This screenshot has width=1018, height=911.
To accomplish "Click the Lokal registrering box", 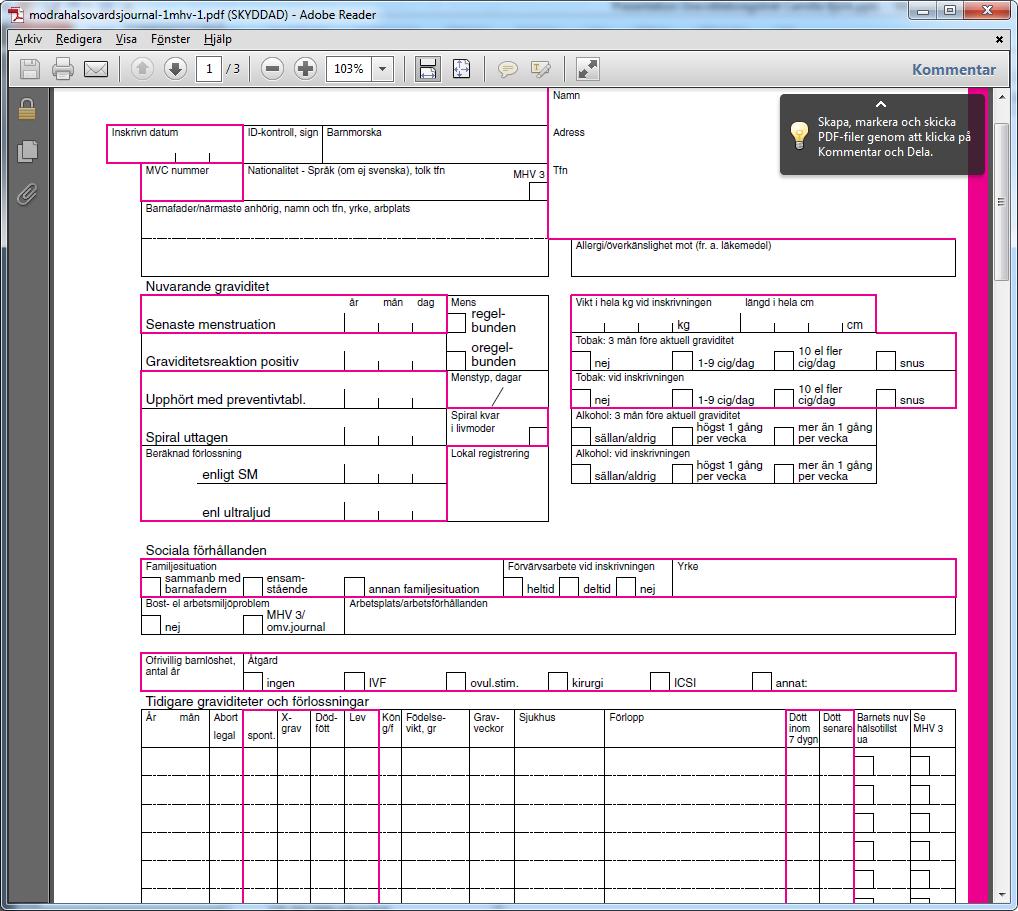I will click(497, 483).
